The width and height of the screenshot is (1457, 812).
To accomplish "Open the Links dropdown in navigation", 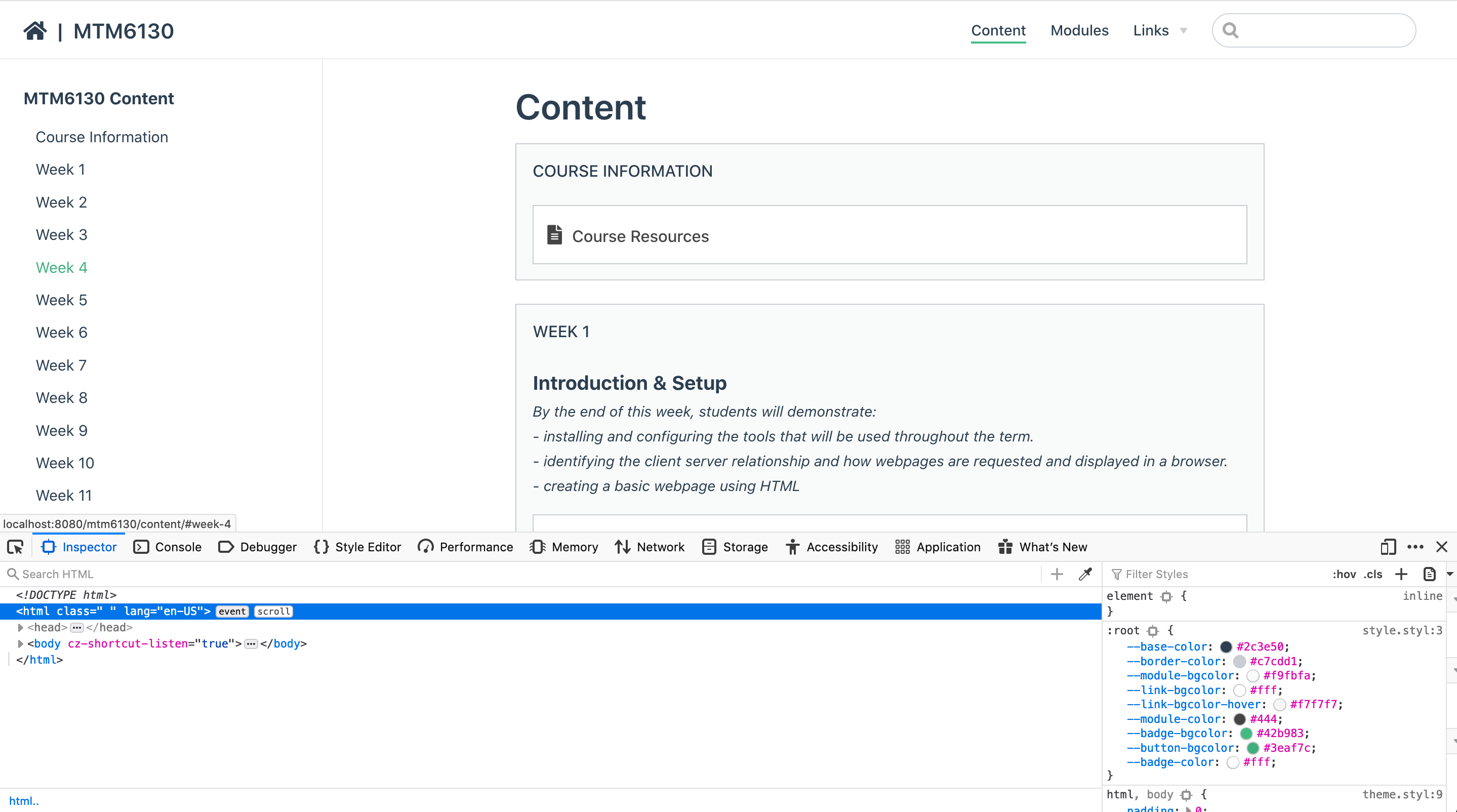I will (1160, 30).
